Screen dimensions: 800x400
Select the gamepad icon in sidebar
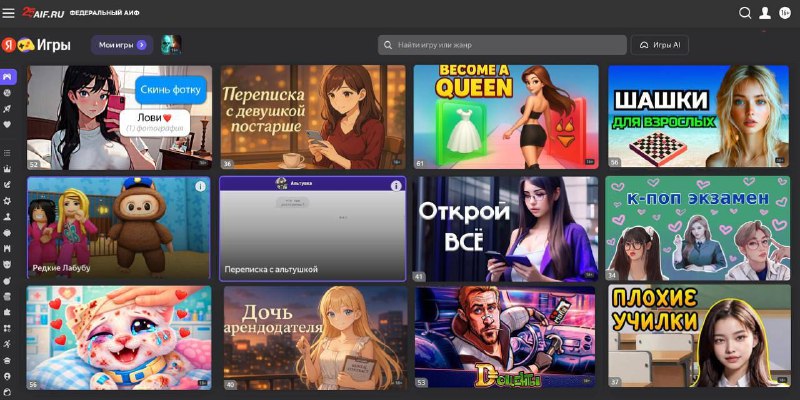click(8, 77)
